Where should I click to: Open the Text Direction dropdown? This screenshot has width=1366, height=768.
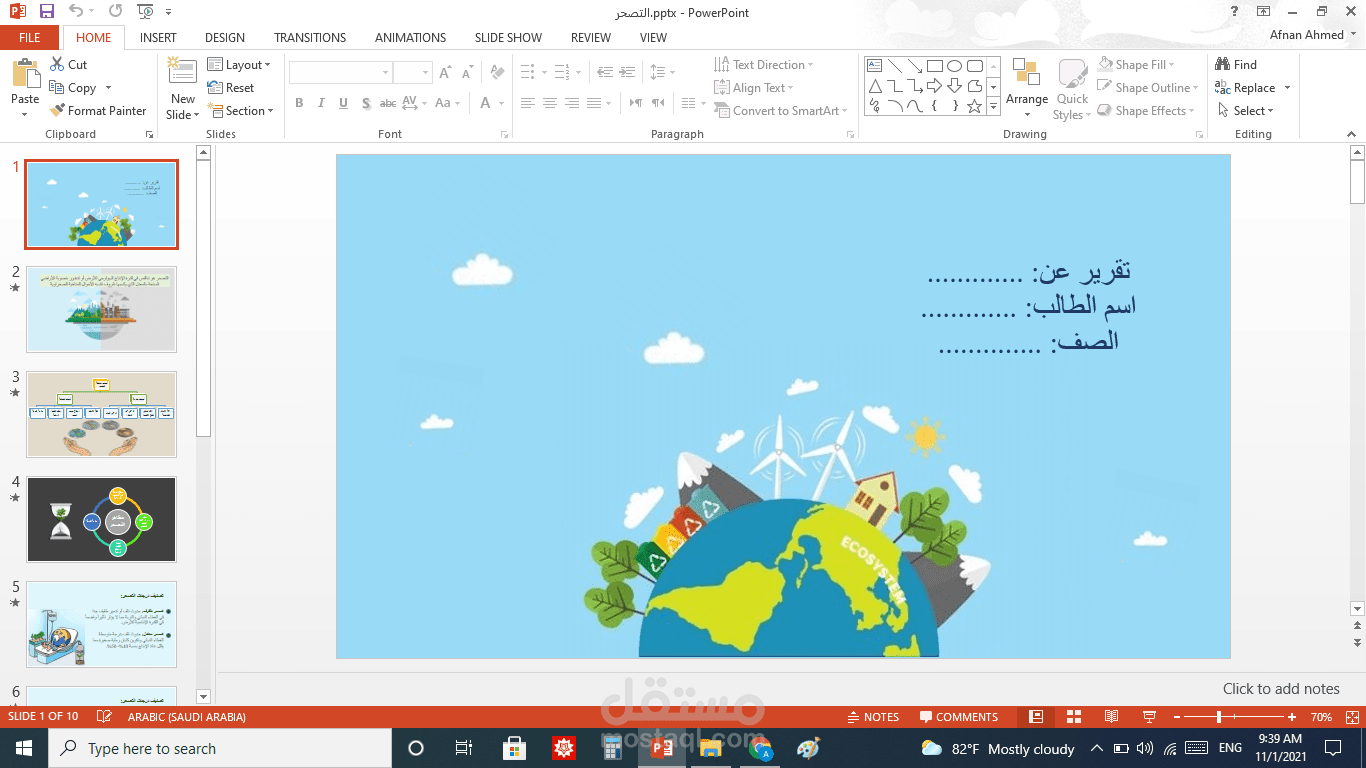tap(764, 64)
